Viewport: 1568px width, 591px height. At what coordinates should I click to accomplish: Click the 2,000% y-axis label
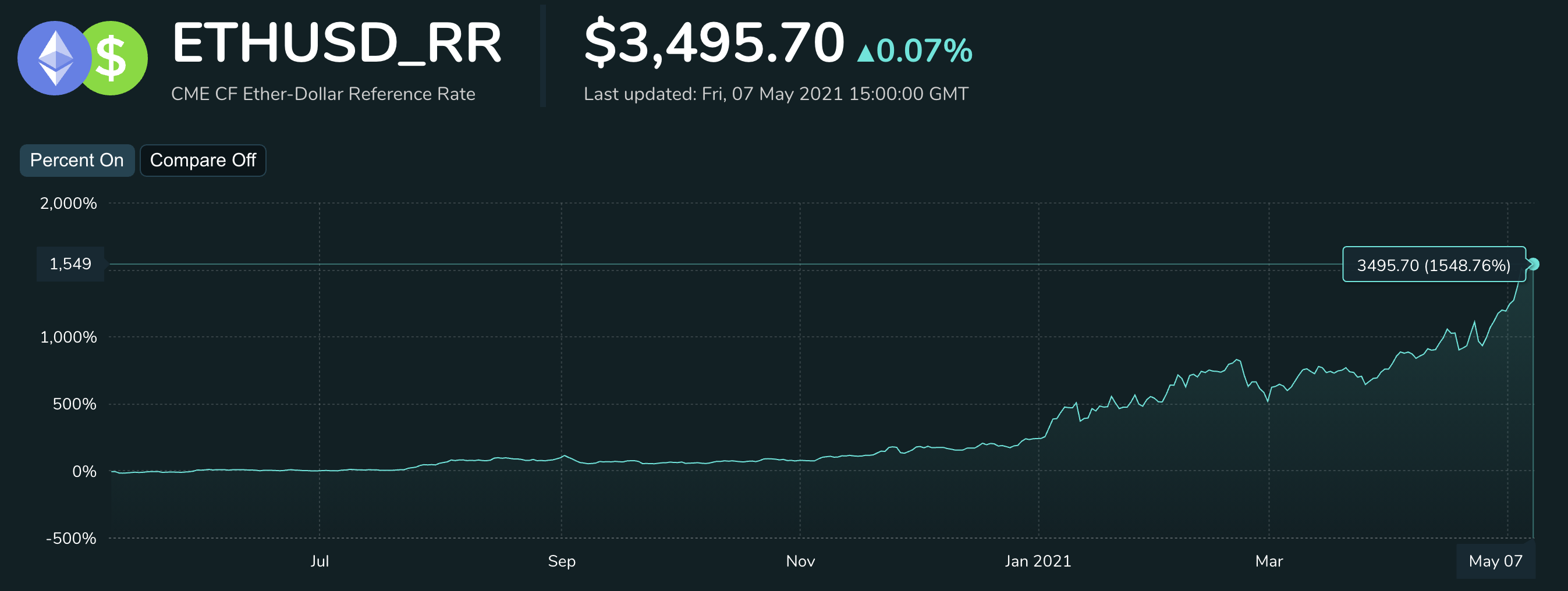click(x=68, y=203)
